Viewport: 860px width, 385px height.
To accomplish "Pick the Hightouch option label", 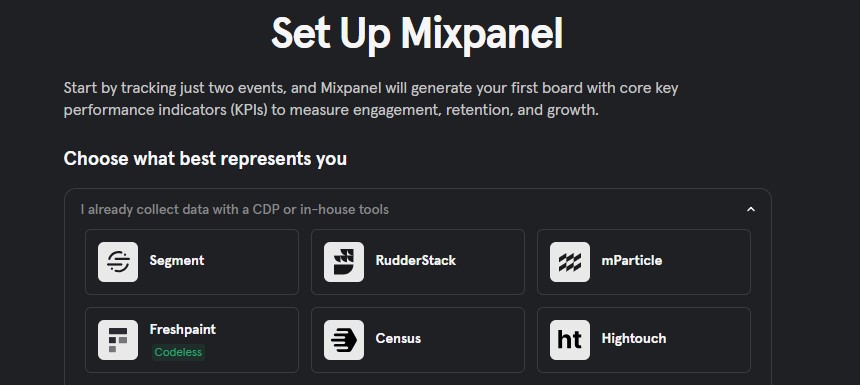I will tap(633, 338).
